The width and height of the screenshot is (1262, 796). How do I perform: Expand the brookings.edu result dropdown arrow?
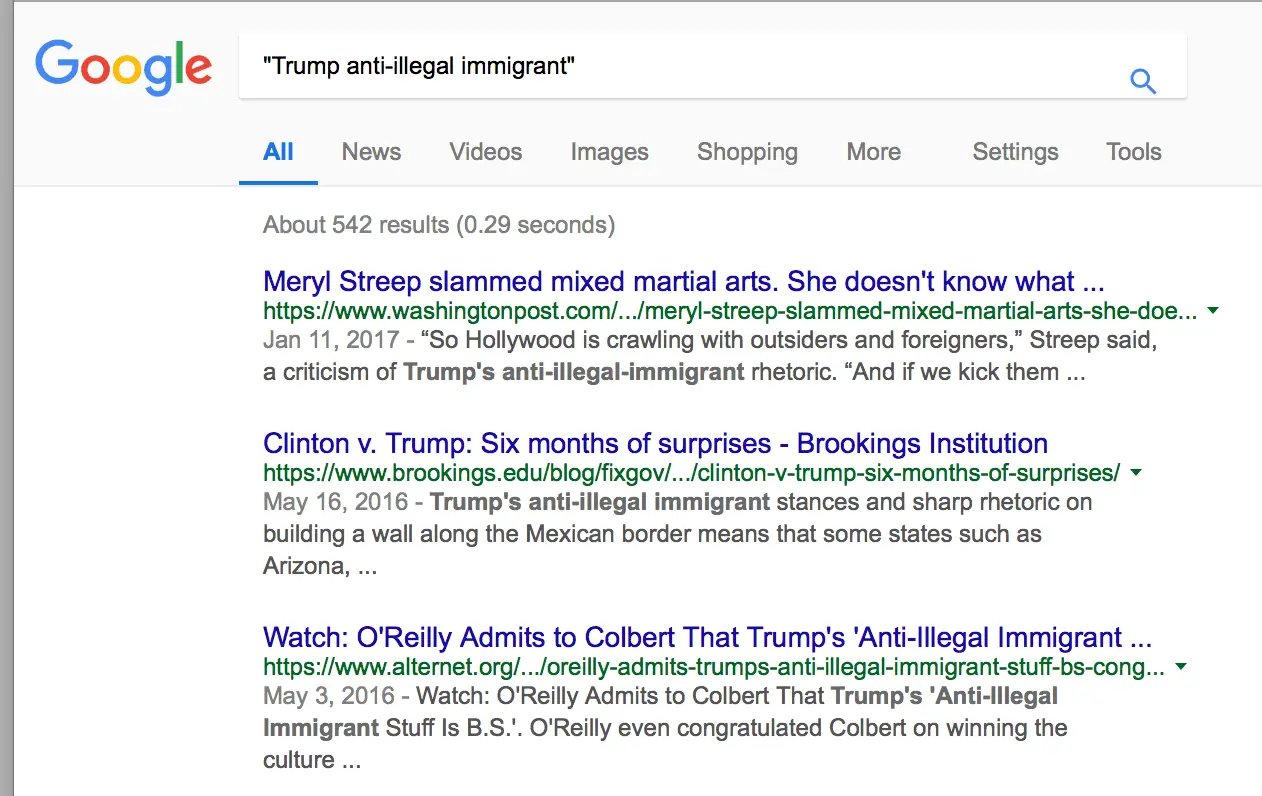click(x=1136, y=472)
